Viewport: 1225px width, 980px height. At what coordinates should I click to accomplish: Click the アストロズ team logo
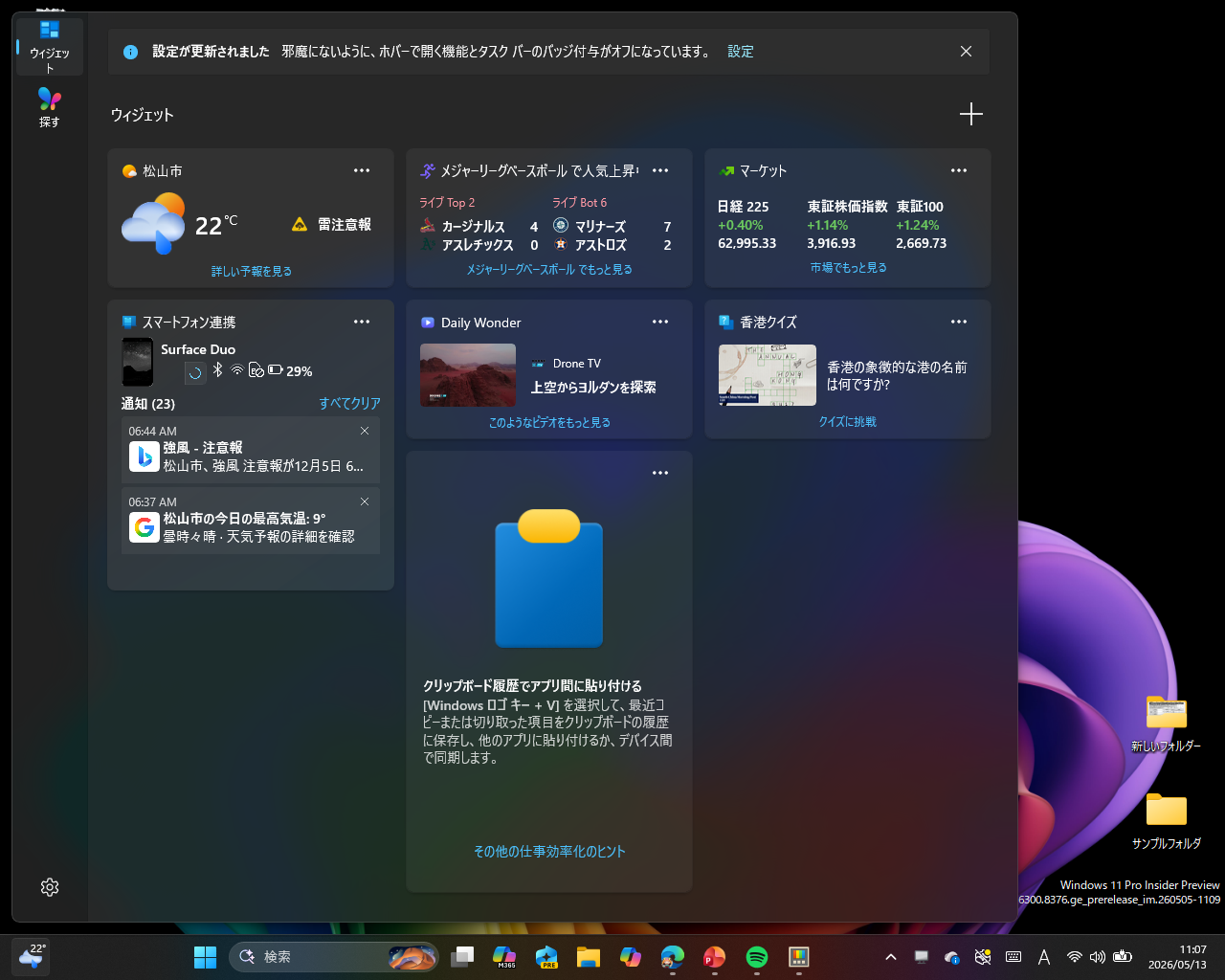click(x=561, y=245)
